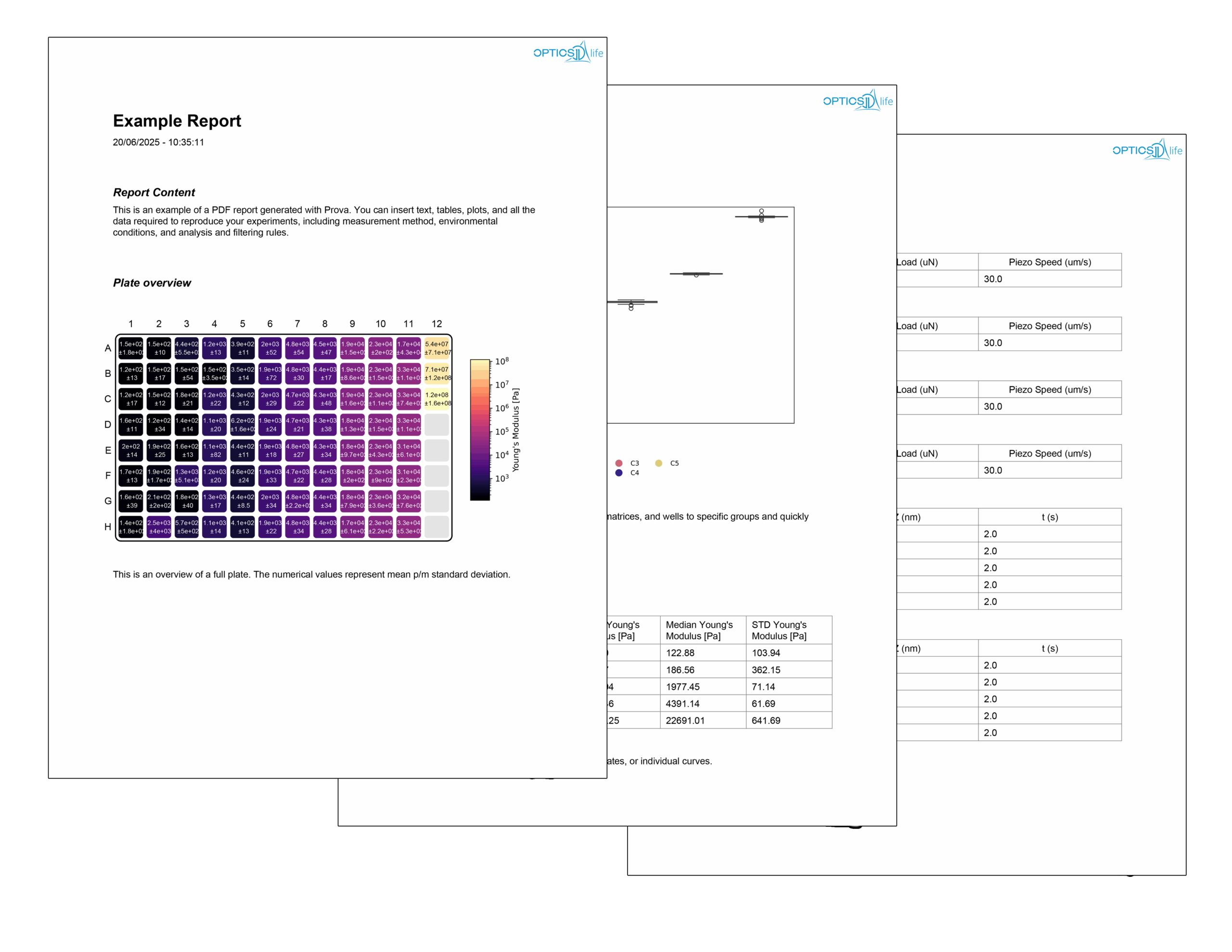Select well B12 showing 7.1e+07
Screen dimensions: 1232x952
tap(437, 373)
